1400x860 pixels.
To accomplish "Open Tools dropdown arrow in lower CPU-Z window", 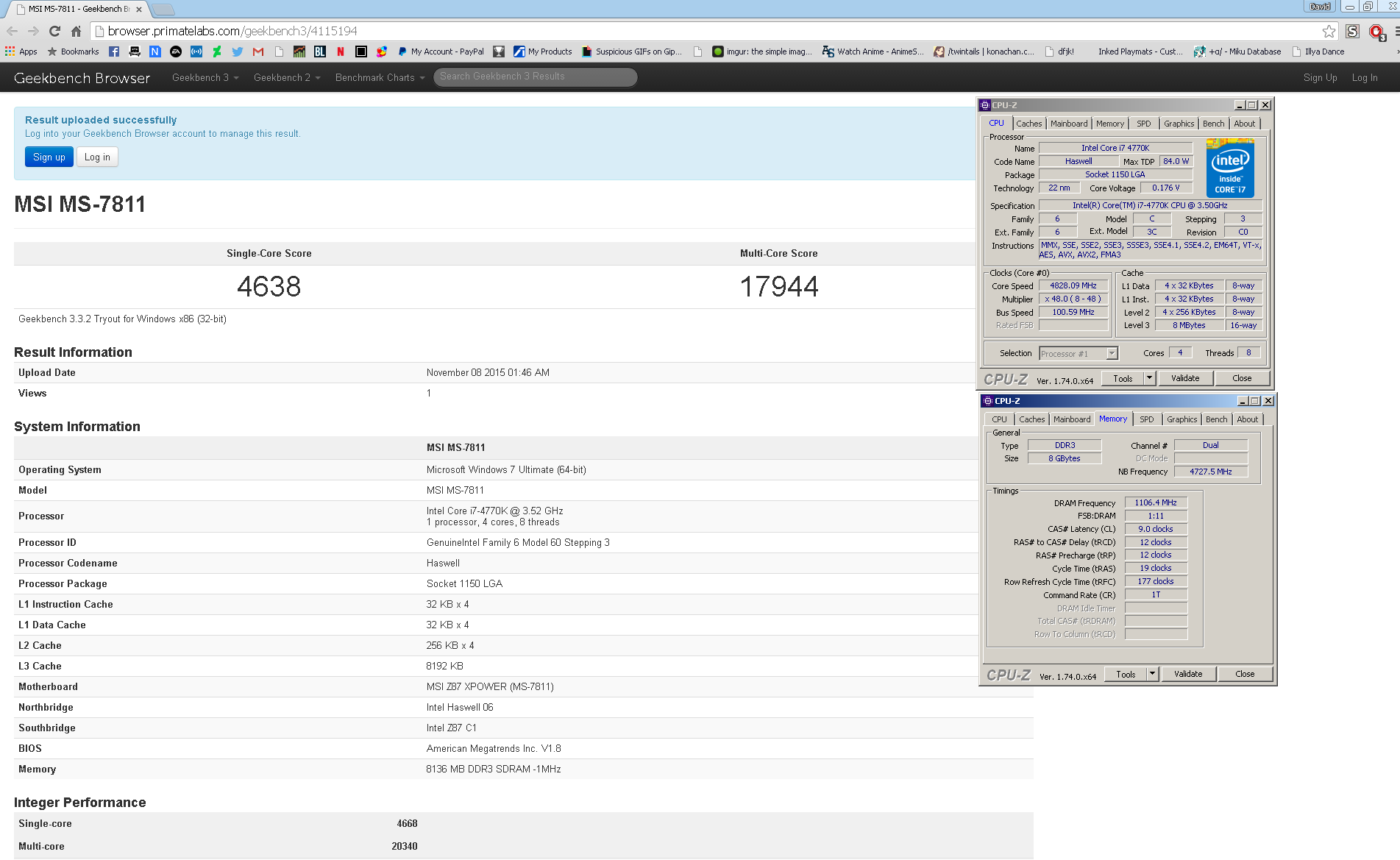I will (1152, 674).
